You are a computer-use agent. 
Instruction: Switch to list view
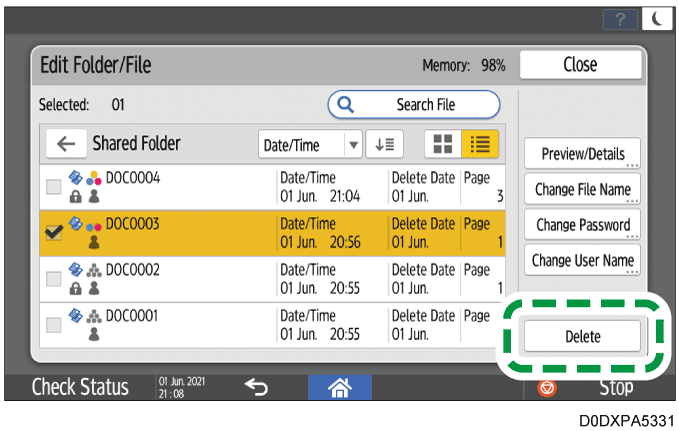tap(478, 144)
